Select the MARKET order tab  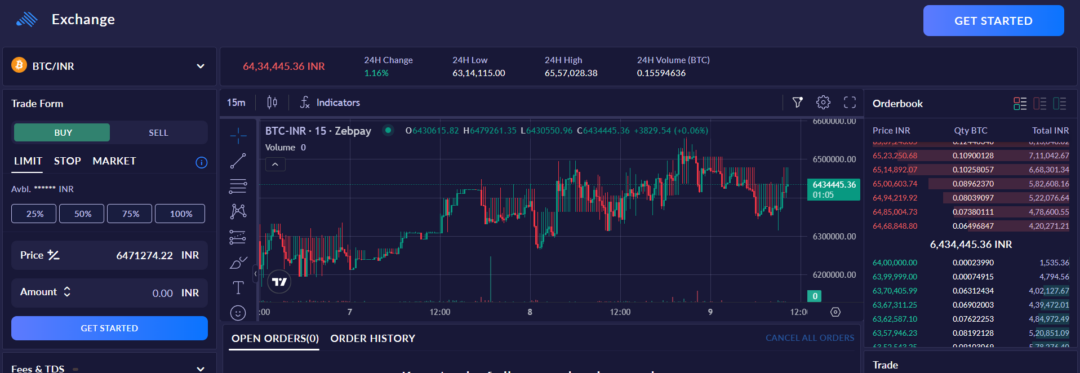[114, 161]
